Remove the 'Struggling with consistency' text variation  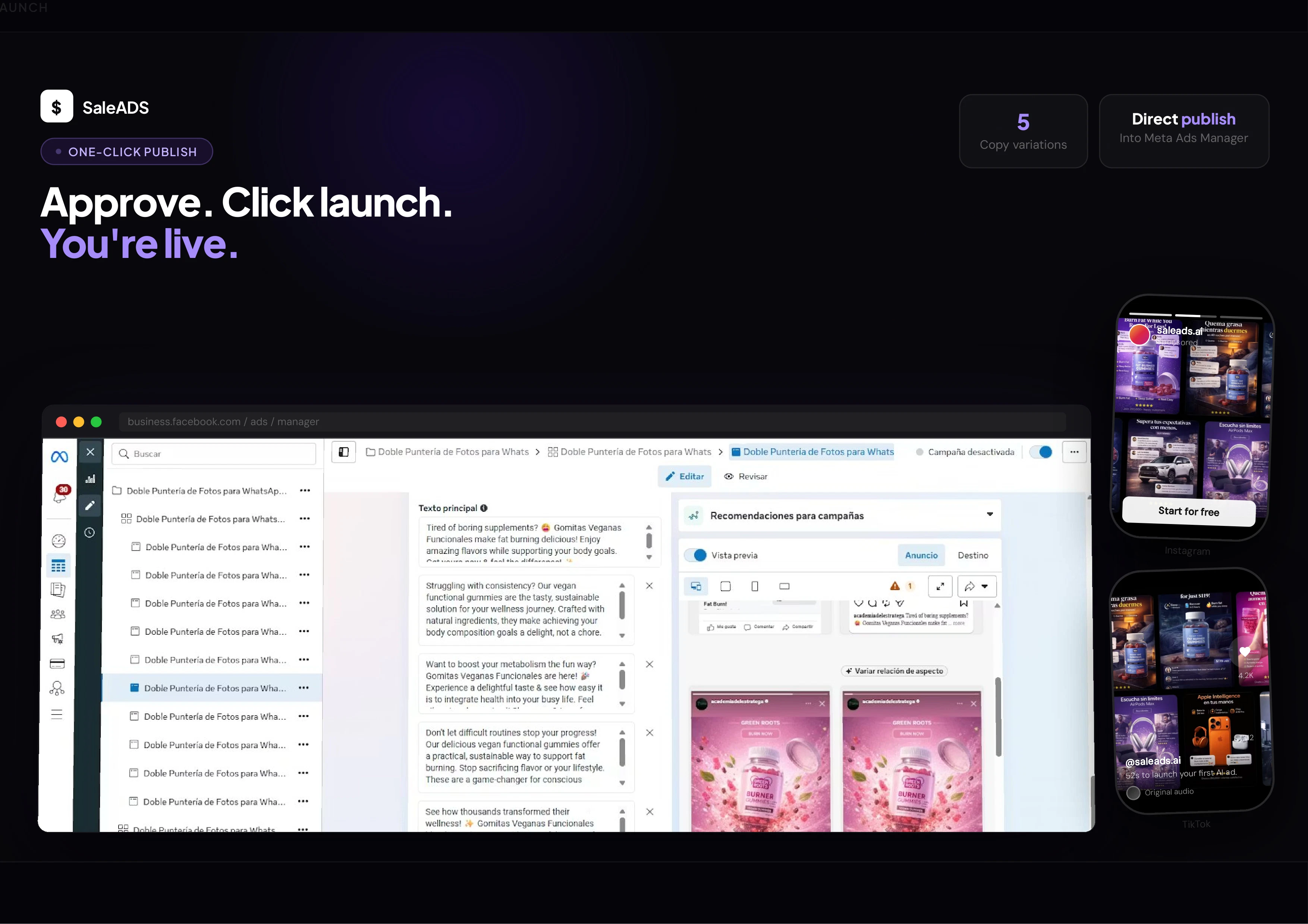tap(649, 586)
